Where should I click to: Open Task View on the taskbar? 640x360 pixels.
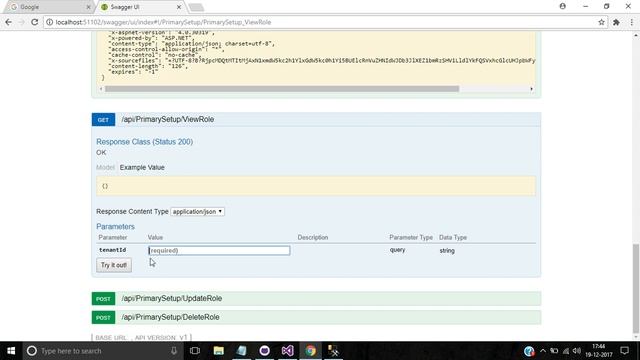point(195,351)
